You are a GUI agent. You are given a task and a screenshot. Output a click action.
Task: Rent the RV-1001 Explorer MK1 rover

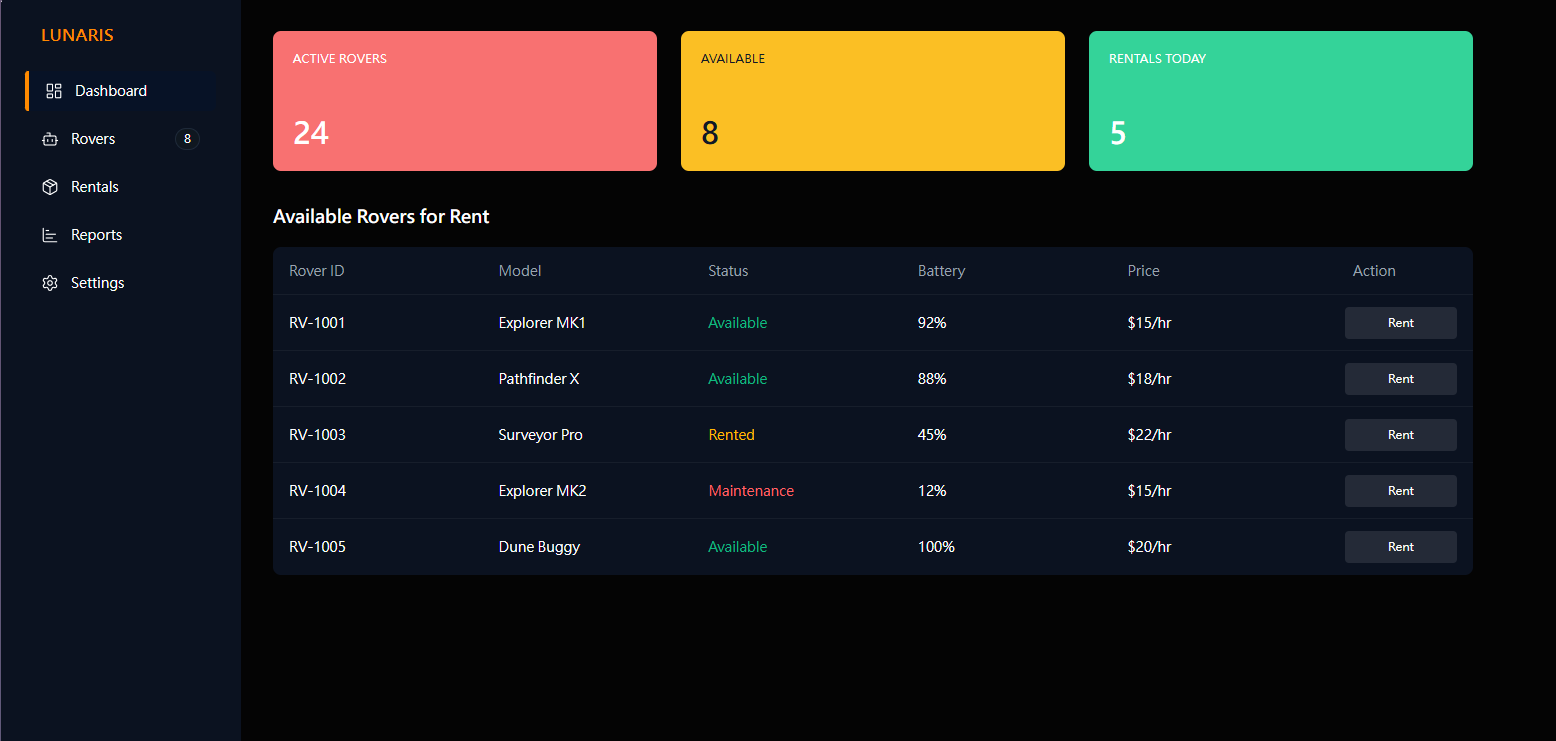coord(1400,323)
